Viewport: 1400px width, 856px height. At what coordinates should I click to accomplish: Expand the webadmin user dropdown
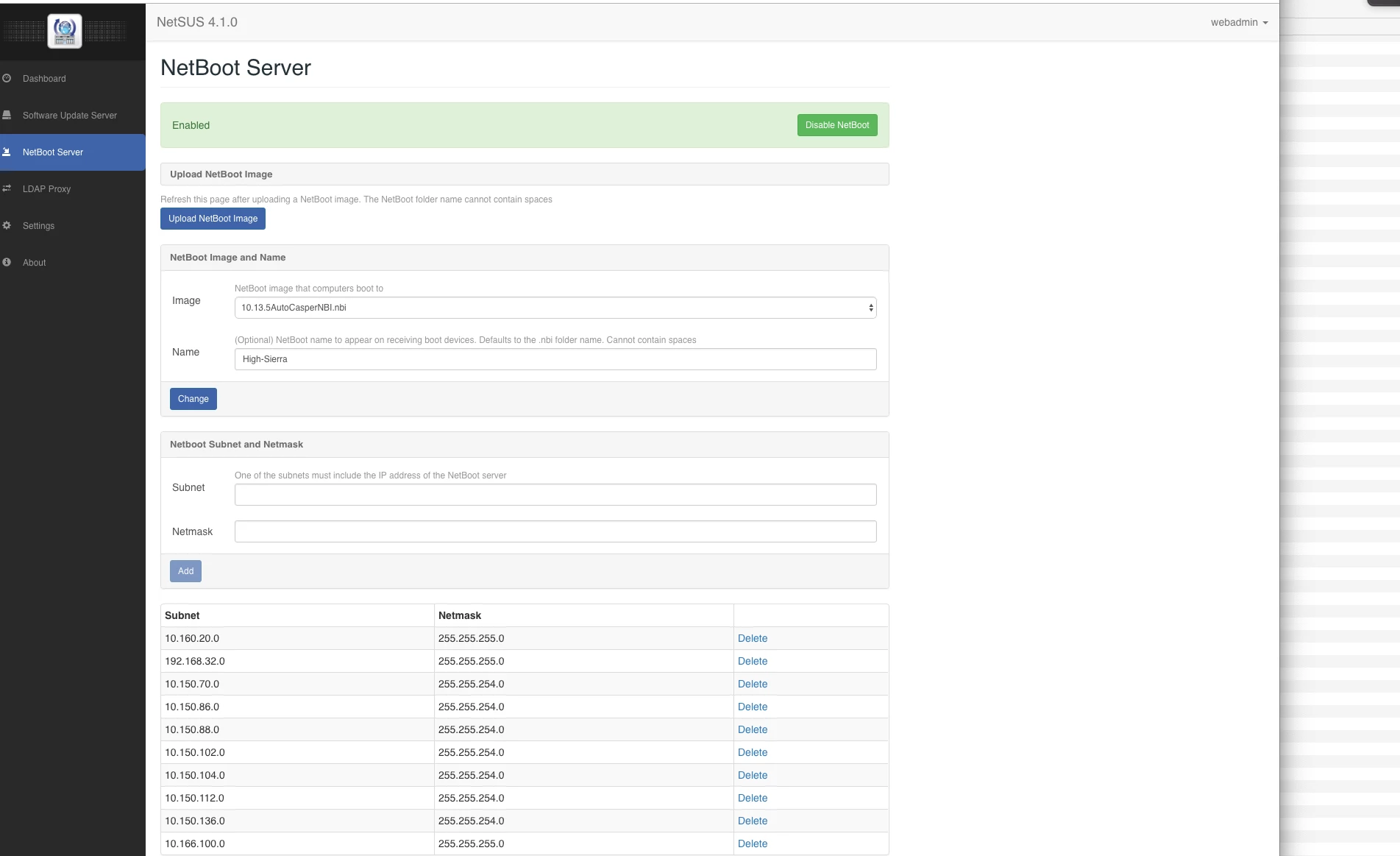[x=1239, y=22]
